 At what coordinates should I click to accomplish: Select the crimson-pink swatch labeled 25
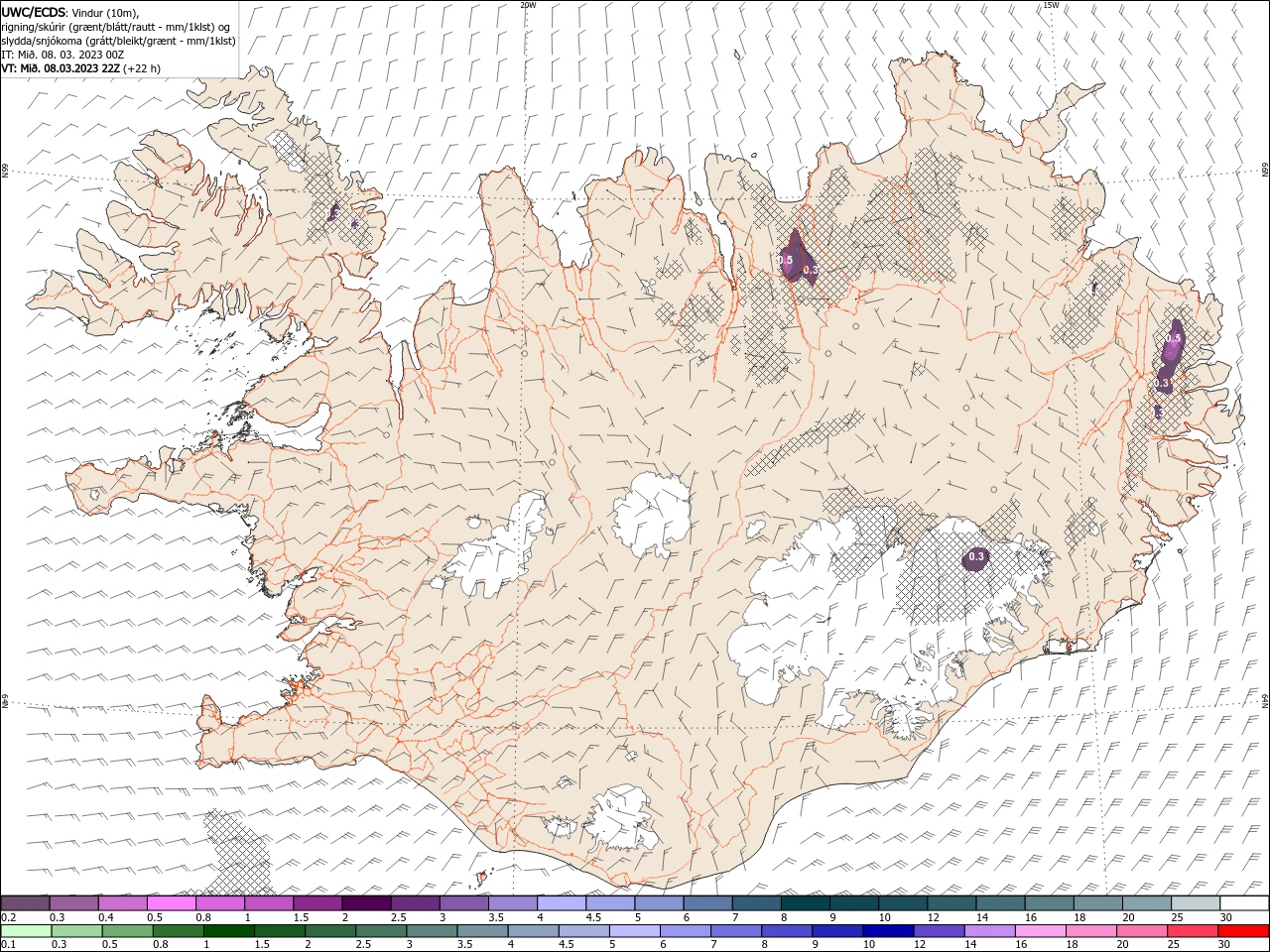coord(1194,931)
